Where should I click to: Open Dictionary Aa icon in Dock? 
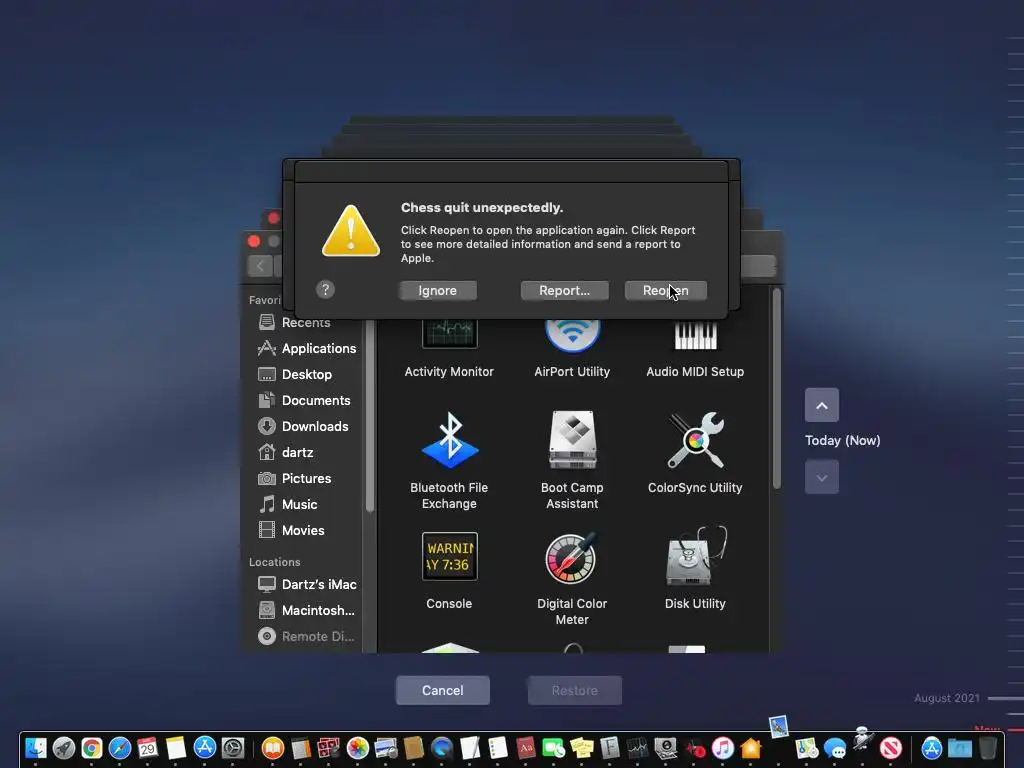526,748
